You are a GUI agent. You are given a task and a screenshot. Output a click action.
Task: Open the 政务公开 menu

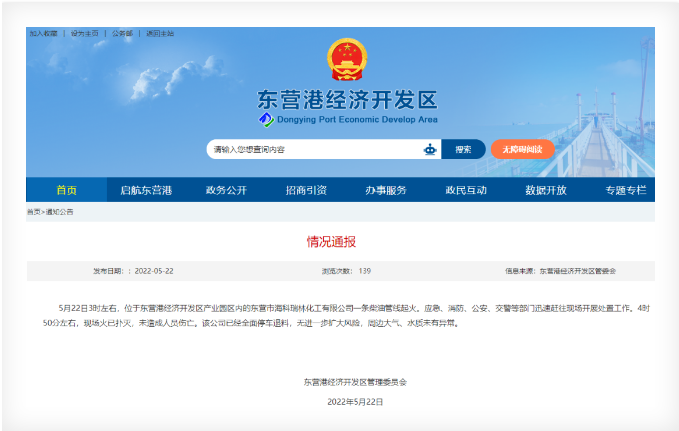[x=226, y=190]
